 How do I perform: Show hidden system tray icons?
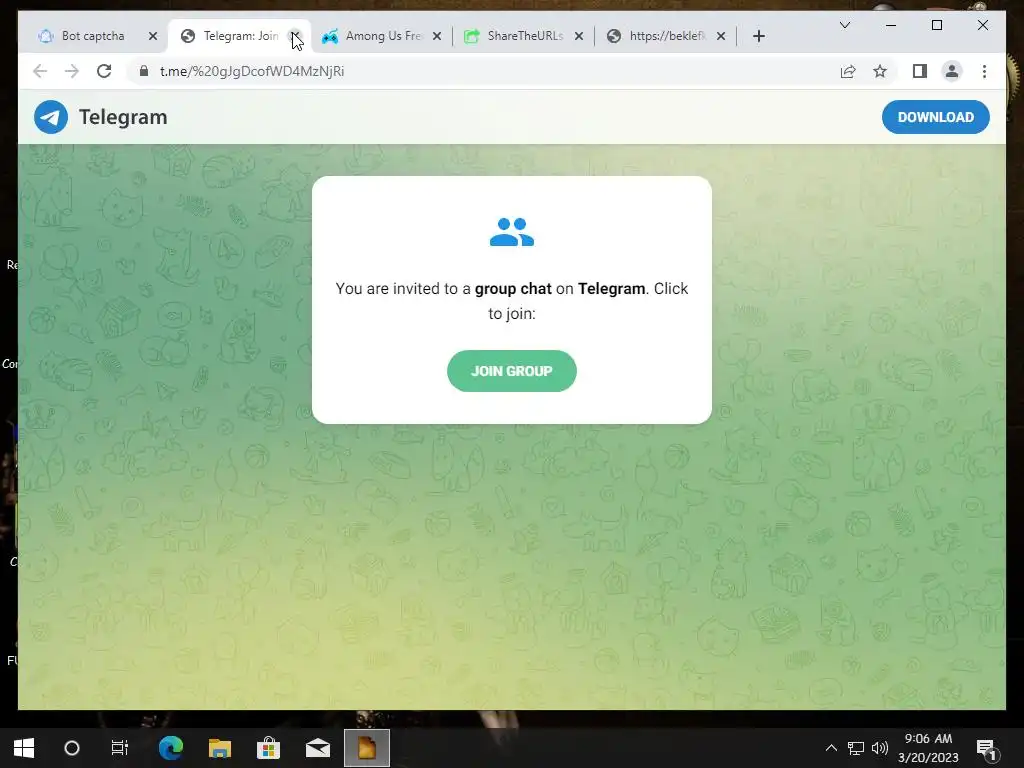click(831, 748)
